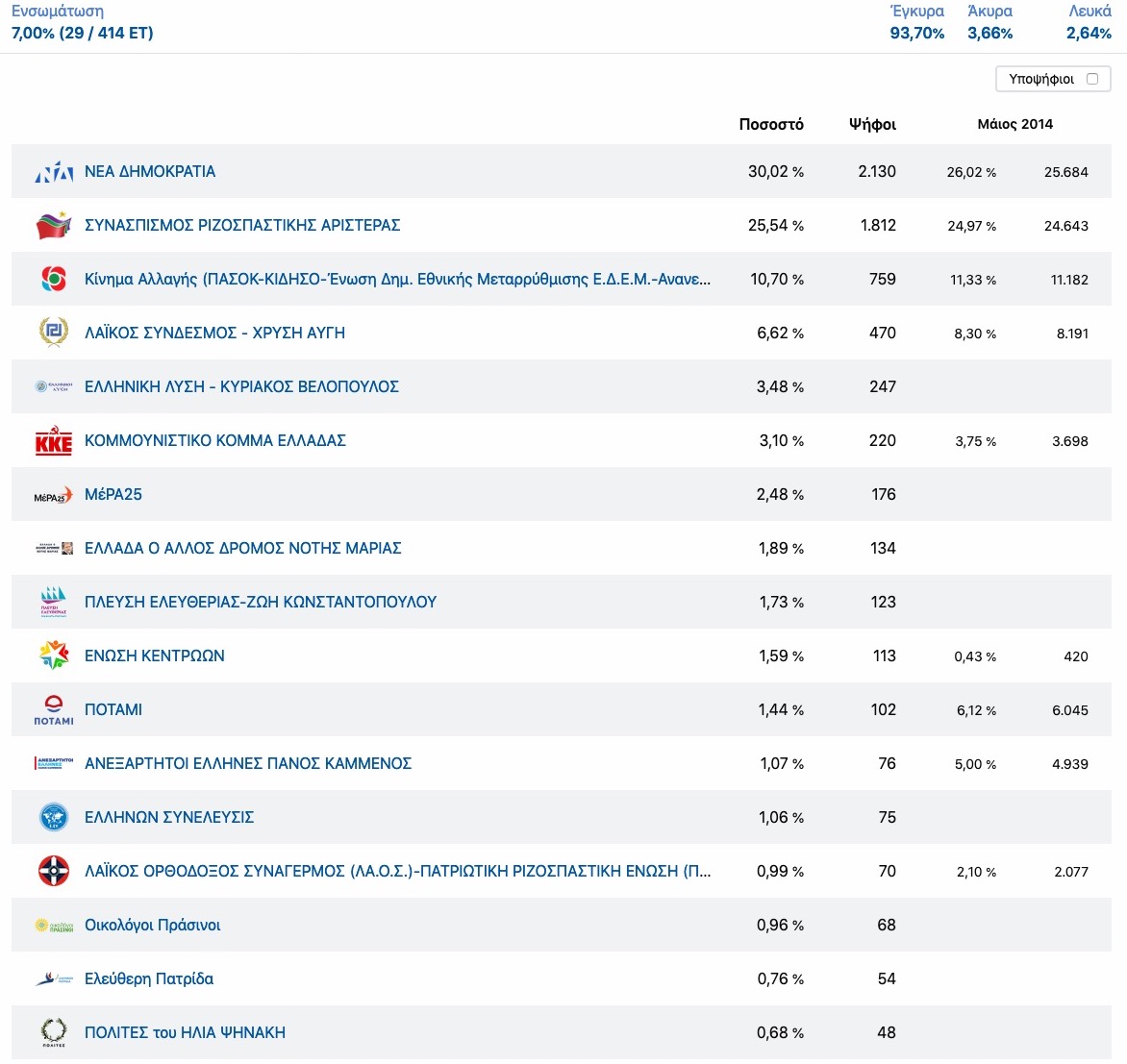Click the 2.077 votes from 2014
Screen dimensions: 1127x1064
pos(1071,872)
